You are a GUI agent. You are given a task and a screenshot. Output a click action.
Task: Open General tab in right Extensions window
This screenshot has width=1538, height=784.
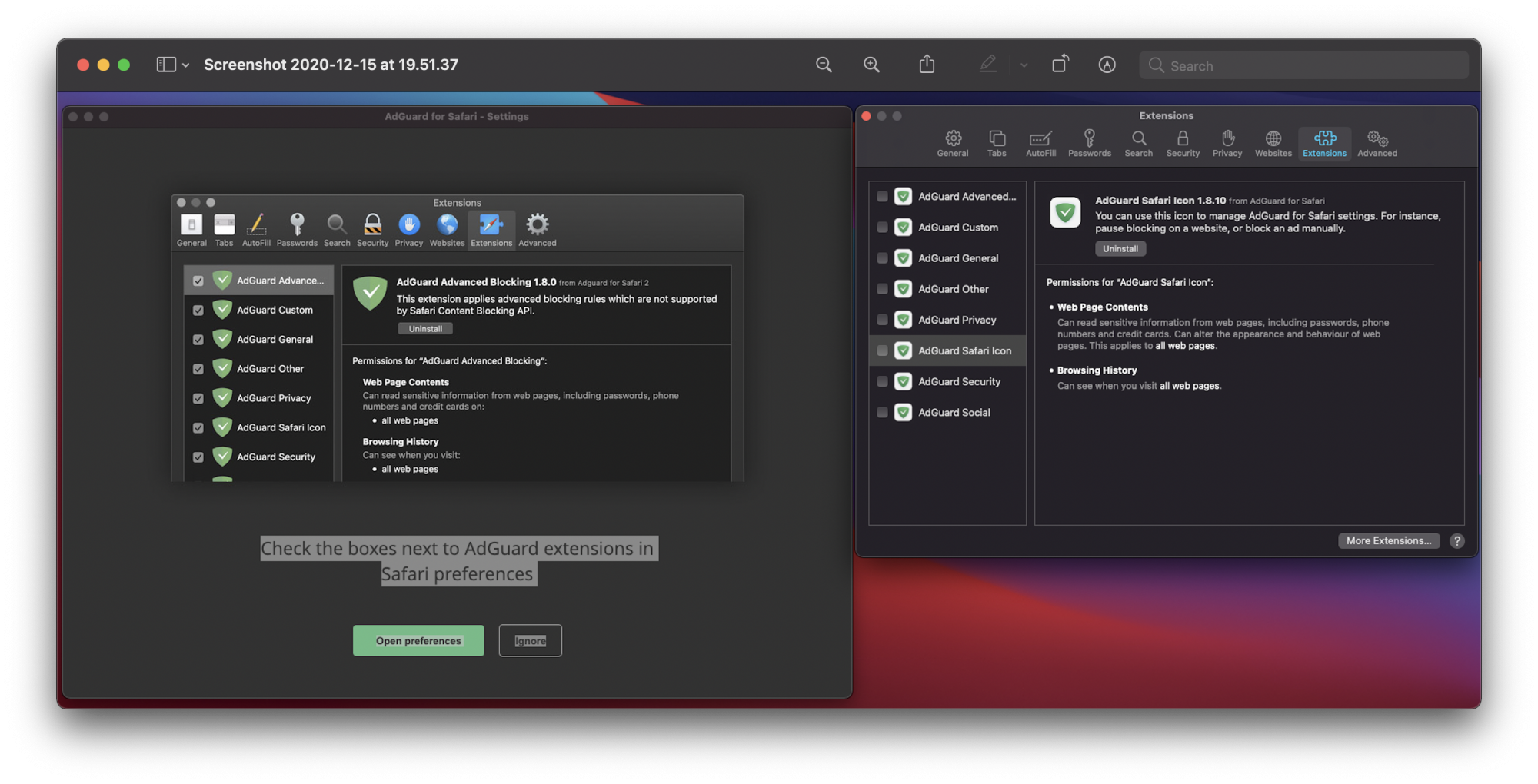click(953, 144)
